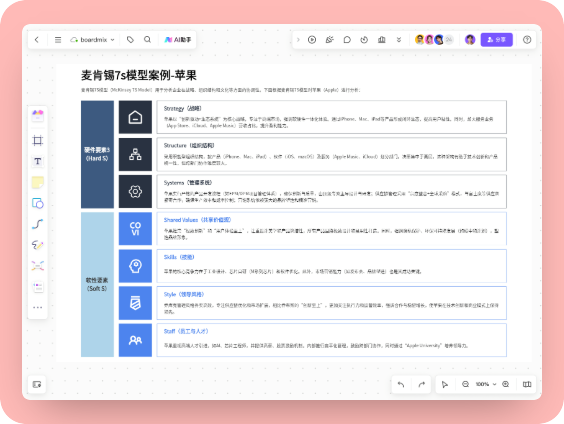Click the Strategy house icon tile
Image resolution: width=564 pixels, height=424 pixels.
[x=135, y=117]
